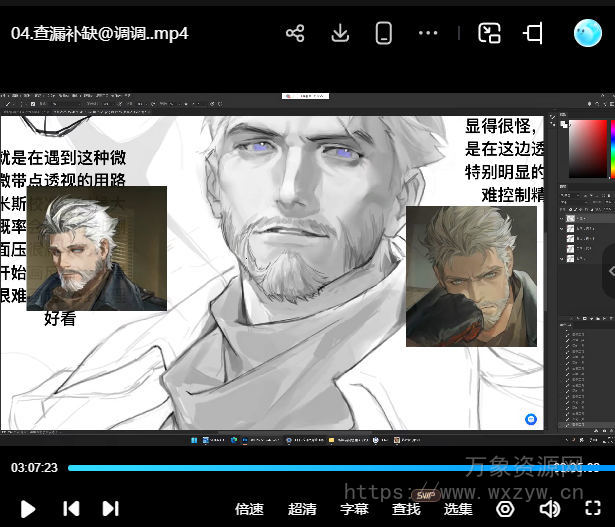Image resolution: width=615 pixels, height=527 pixels.
Task: Download the video using the download icon
Action: [340, 34]
